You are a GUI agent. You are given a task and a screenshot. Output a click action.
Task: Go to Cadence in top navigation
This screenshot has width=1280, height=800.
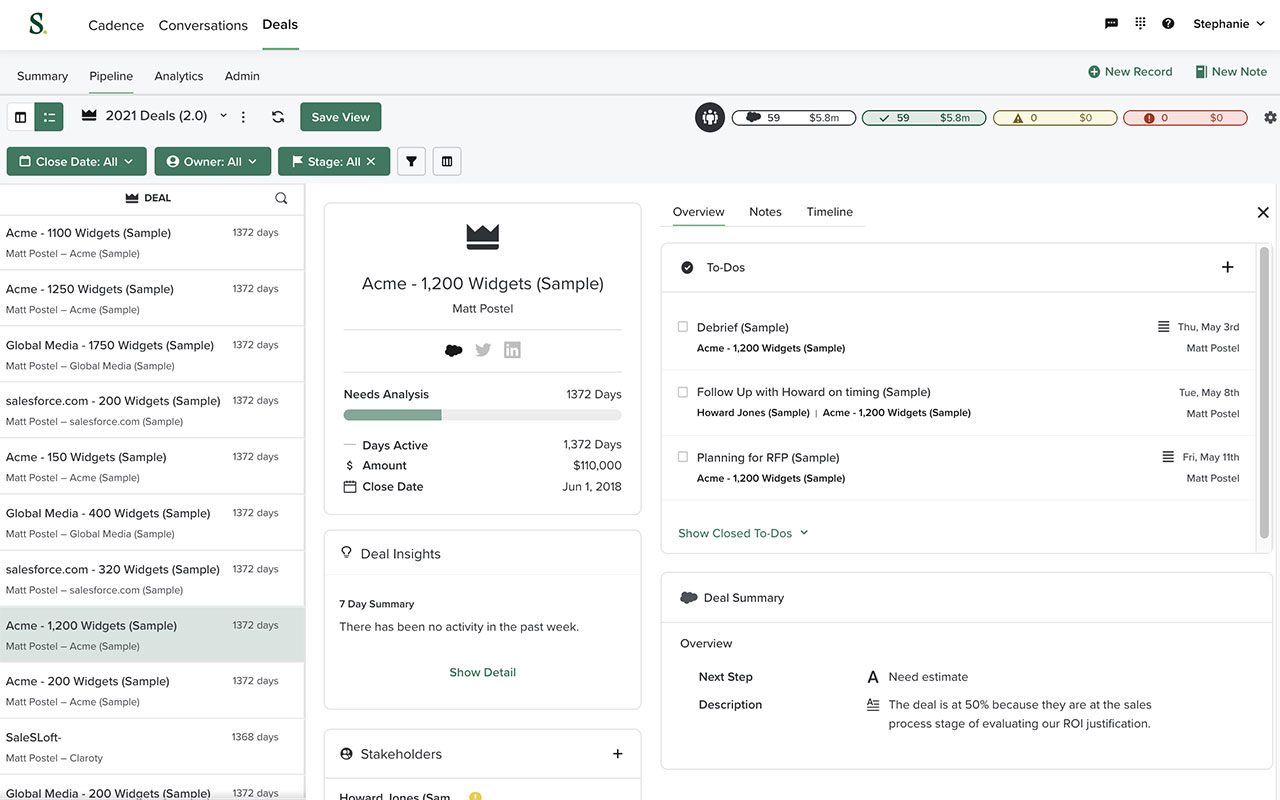pos(116,25)
